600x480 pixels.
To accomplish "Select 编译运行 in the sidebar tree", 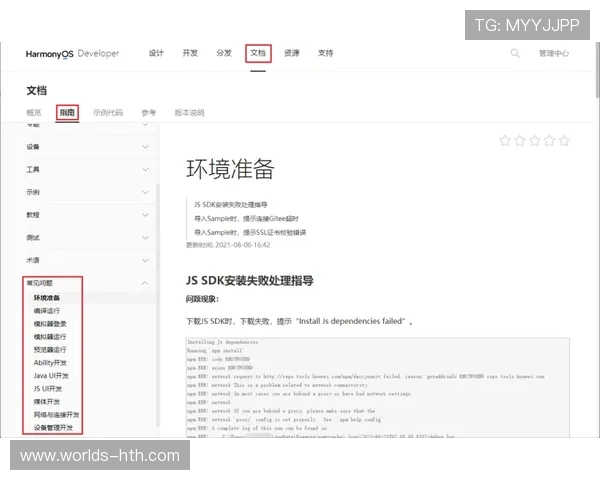I will [47, 311].
